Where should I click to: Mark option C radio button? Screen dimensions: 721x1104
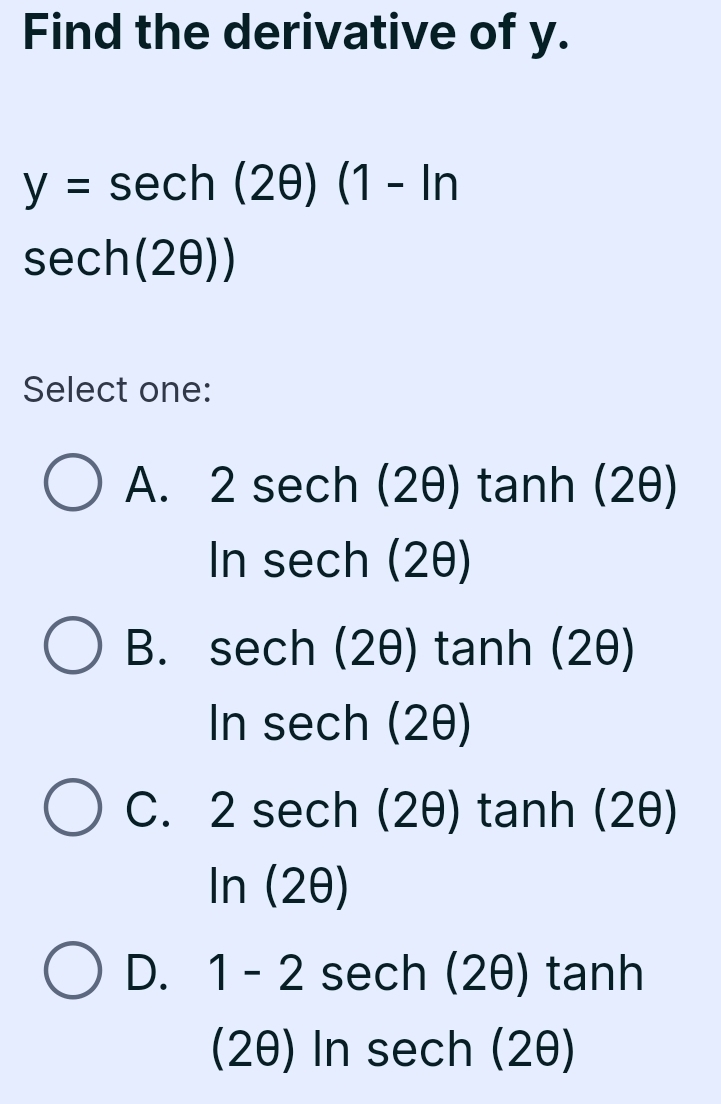(73, 808)
